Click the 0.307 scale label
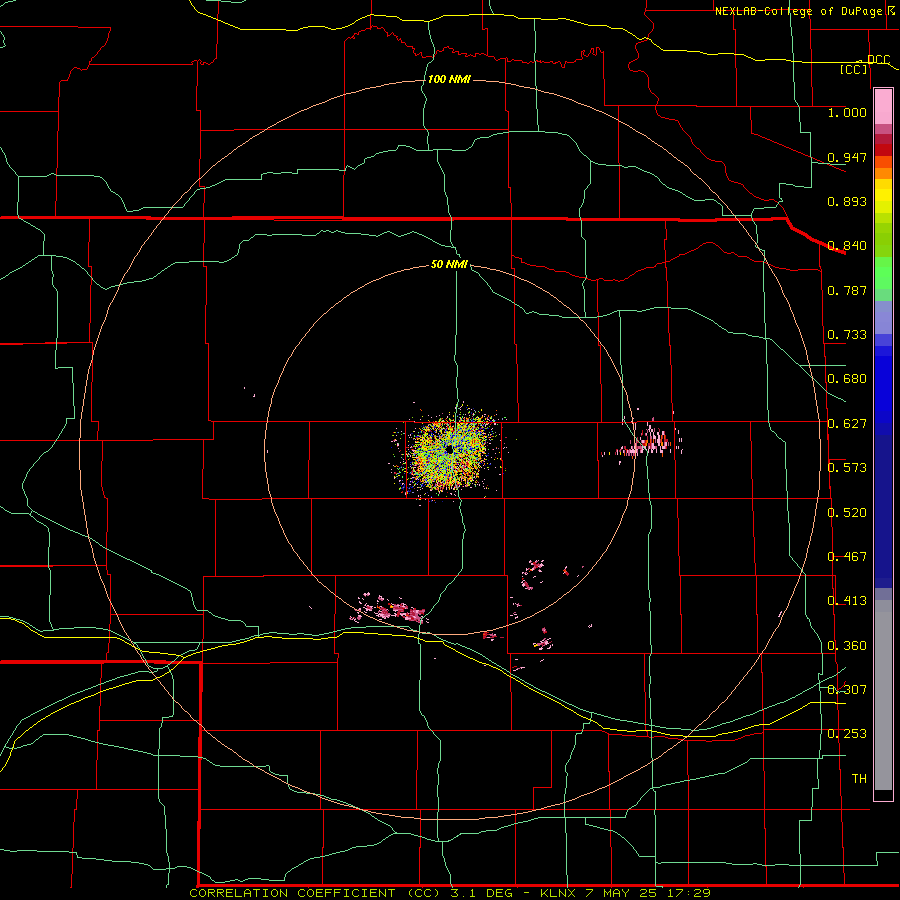900x900 pixels. (x=847, y=690)
